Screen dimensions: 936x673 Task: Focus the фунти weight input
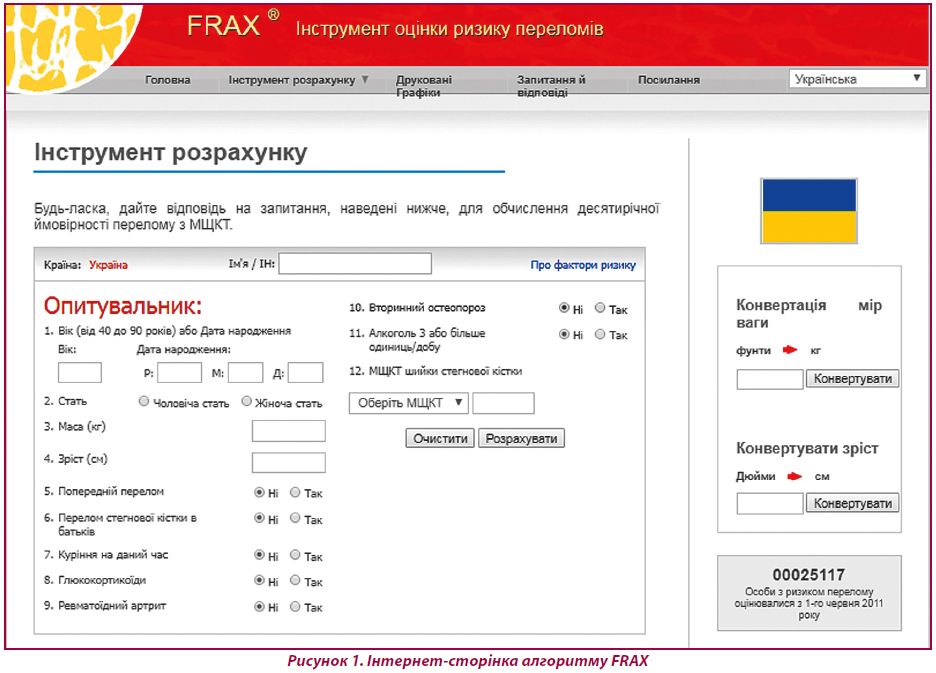770,379
